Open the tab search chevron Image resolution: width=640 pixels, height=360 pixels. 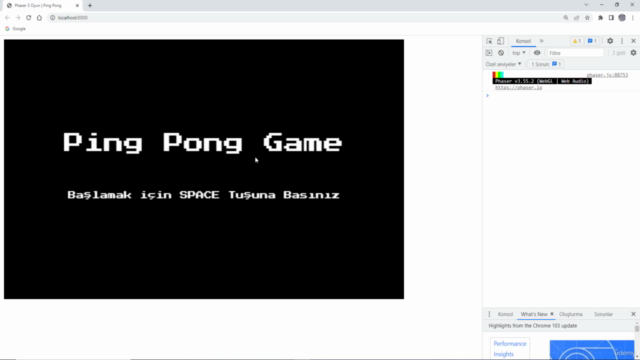click(x=586, y=5)
